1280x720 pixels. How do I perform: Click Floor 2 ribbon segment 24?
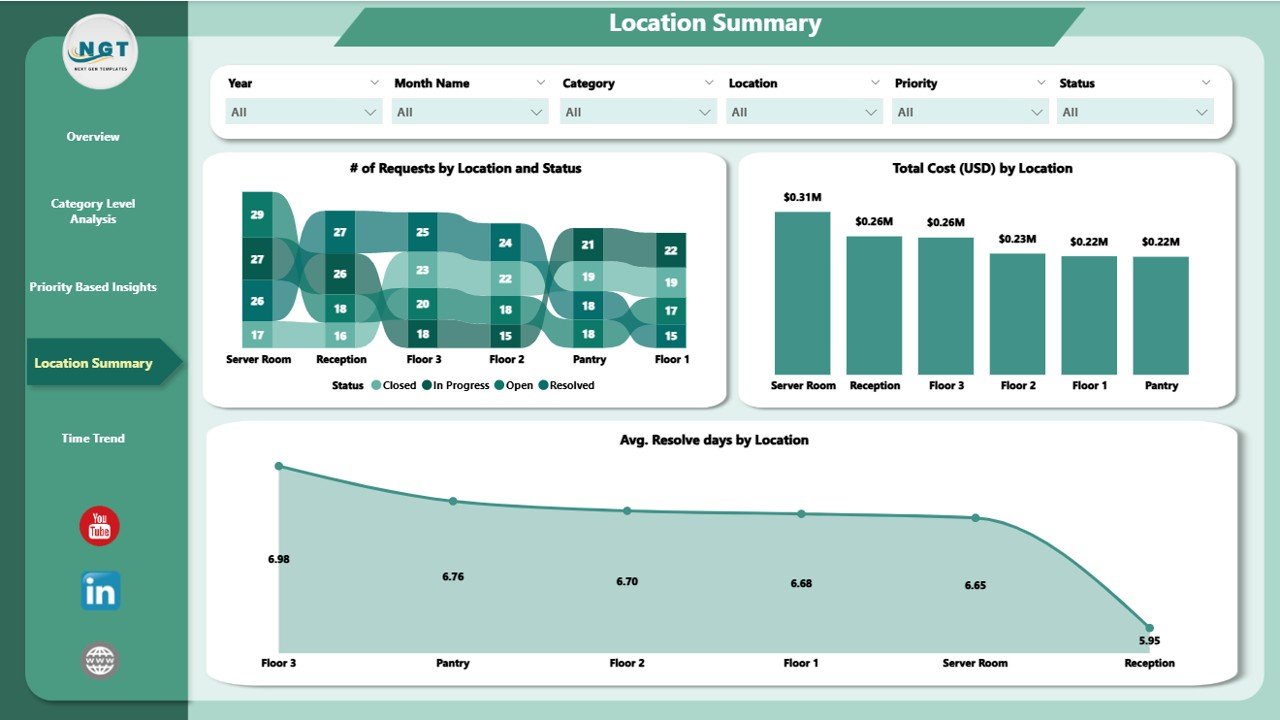click(x=506, y=242)
